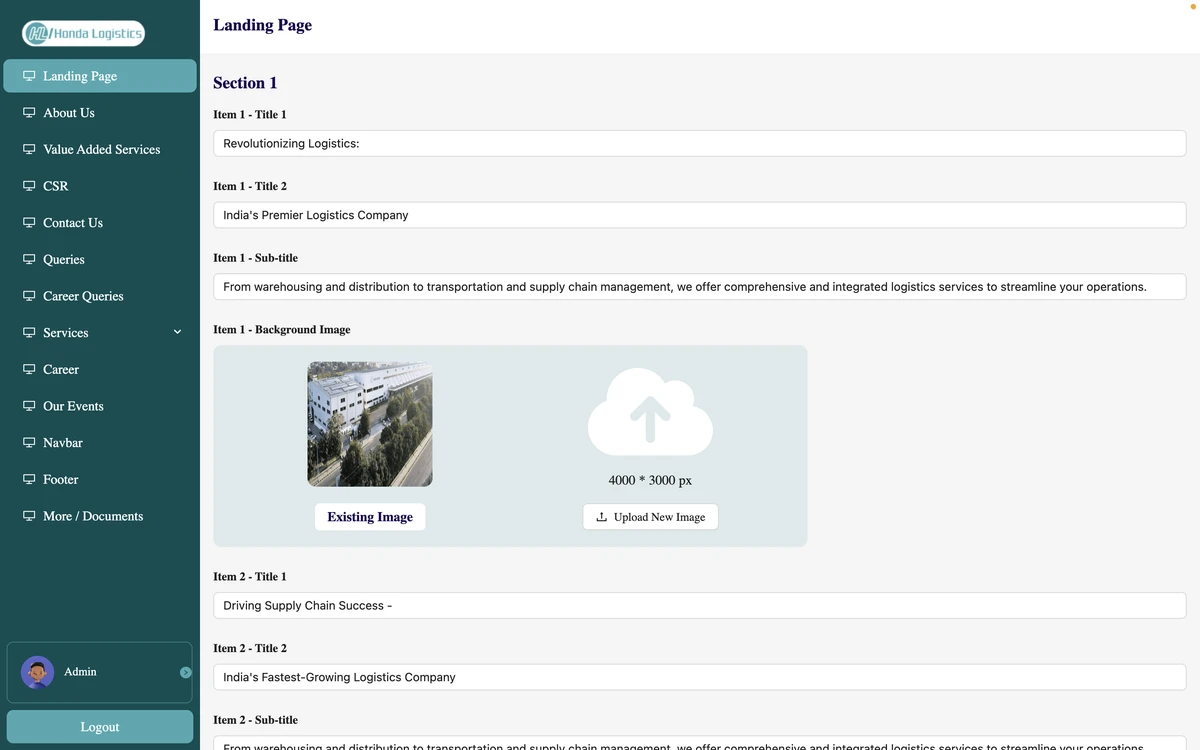Click the Navbar screen icon
The image size is (1200, 750).
[x=27, y=442]
